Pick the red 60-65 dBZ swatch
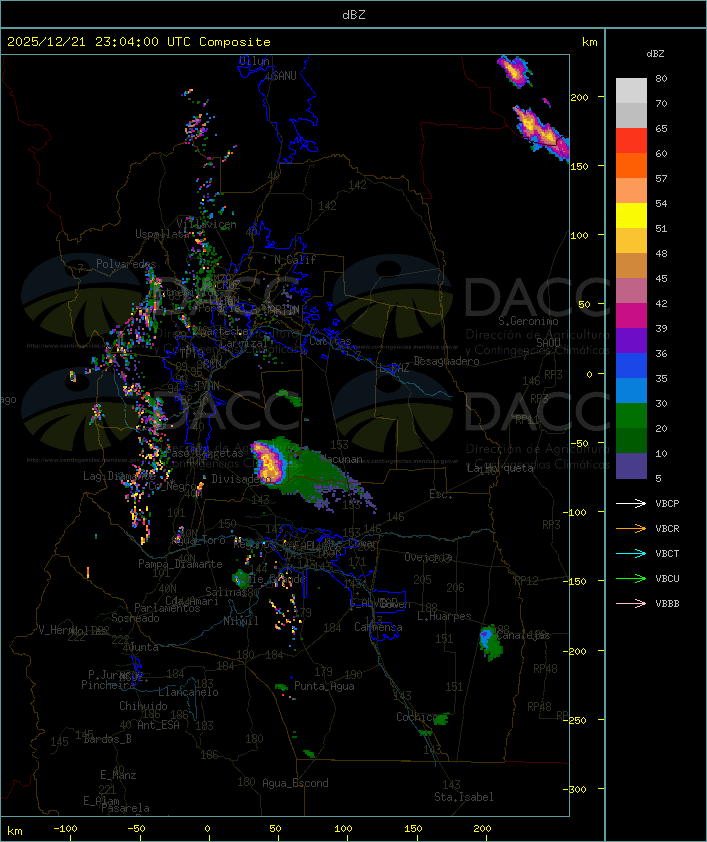This screenshot has width=707, height=842. click(x=631, y=141)
